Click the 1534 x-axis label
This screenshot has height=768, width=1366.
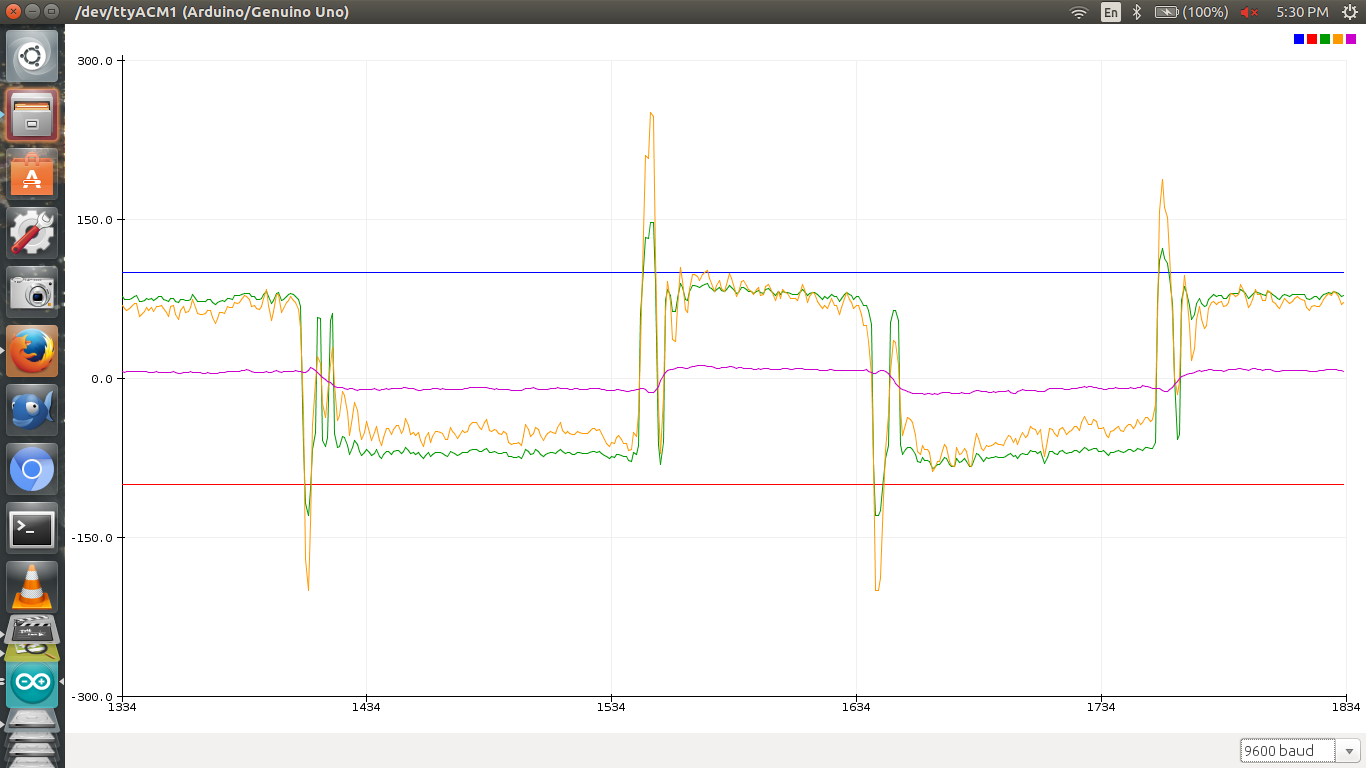611,708
